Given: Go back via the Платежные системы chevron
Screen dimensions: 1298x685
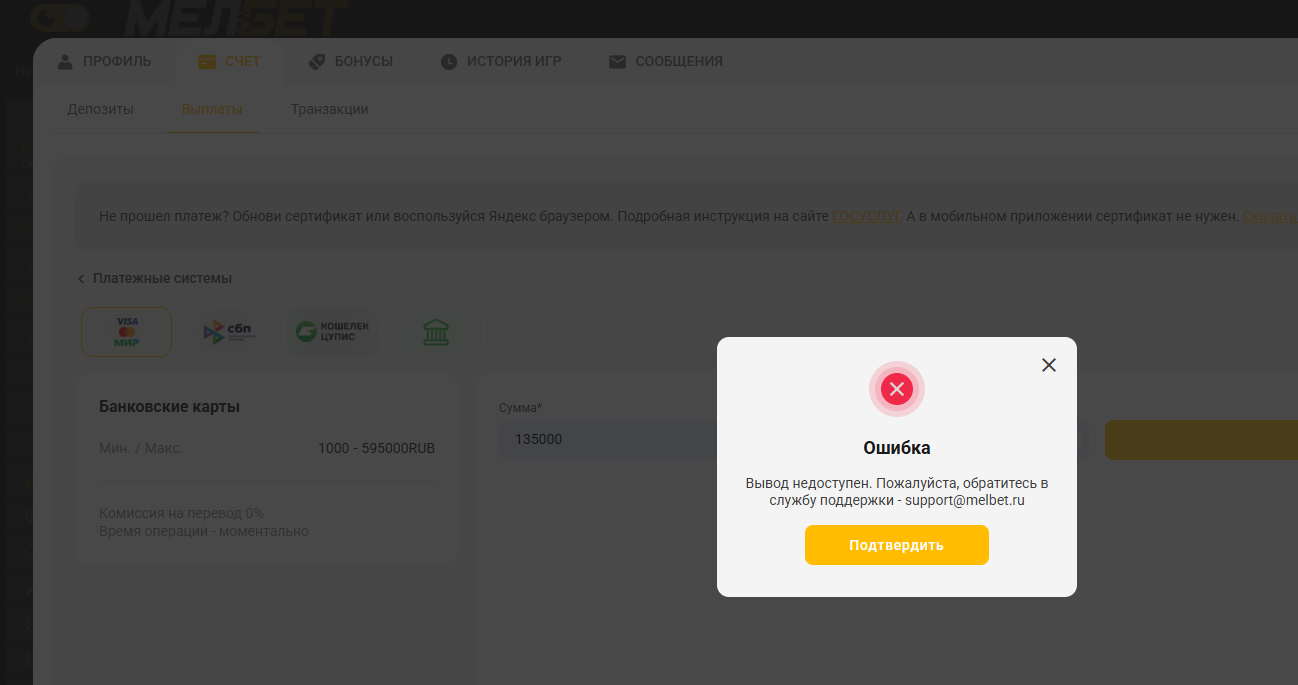Looking at the screenshot, I should pos(81,279).
